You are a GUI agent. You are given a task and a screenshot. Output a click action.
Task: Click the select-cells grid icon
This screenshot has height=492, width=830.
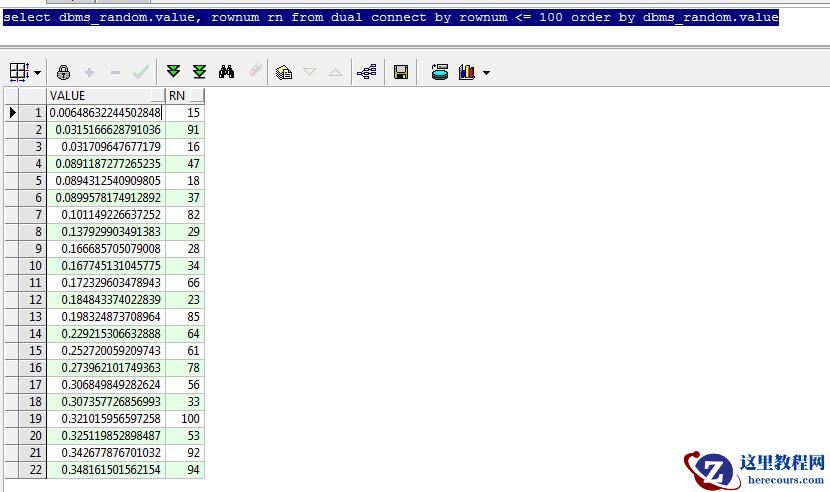click(x=19, y=72)
